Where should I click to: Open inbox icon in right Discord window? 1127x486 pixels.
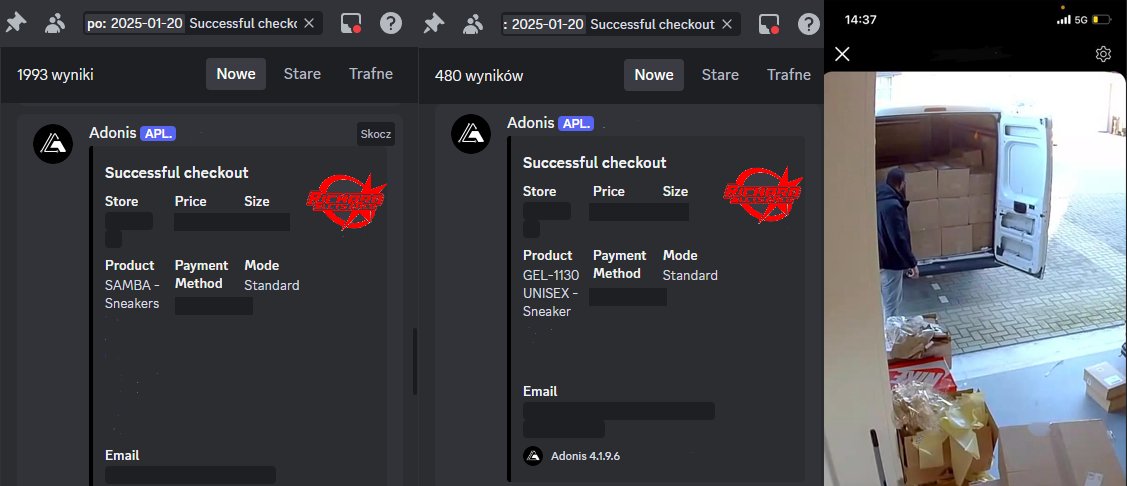(x=770, y=24)
